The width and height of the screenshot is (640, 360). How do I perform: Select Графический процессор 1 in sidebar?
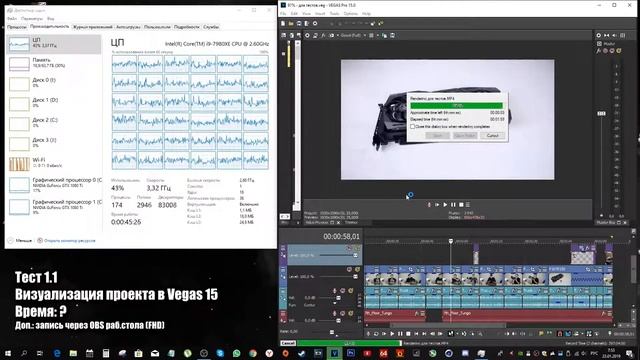(x=53, y=206)
